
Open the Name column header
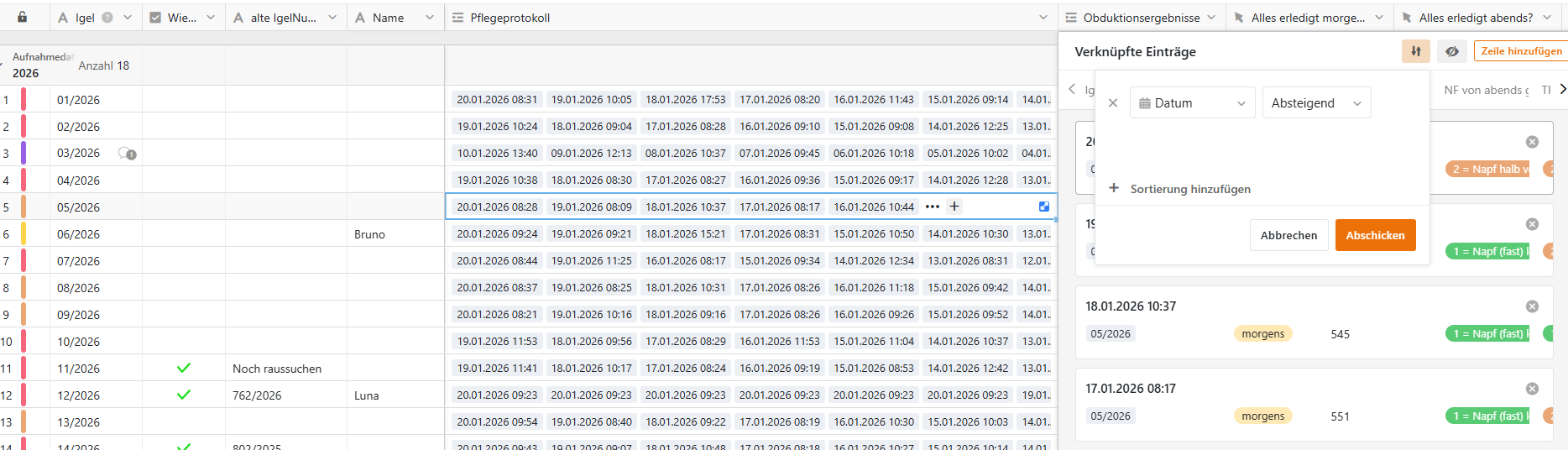coord(395,18)
